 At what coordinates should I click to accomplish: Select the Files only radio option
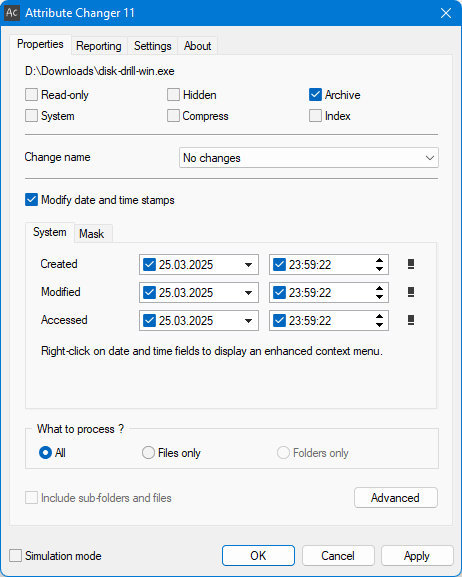point(148,453)
